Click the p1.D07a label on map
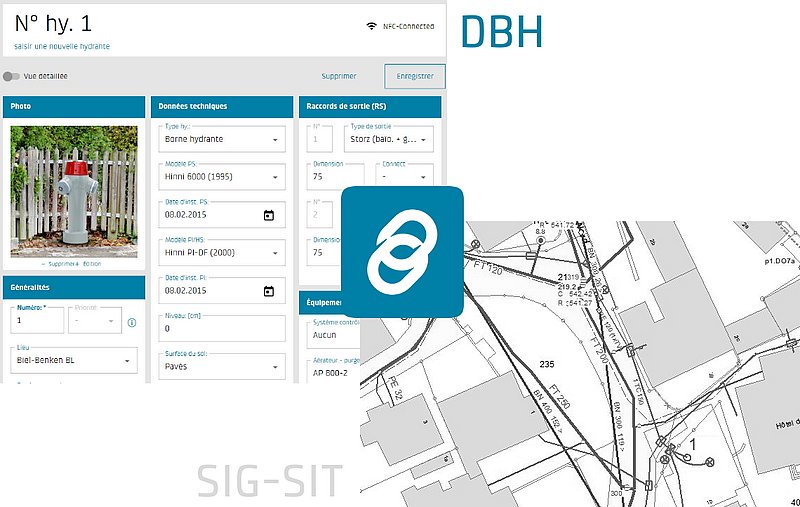800x507 pixels. (780, 261)
